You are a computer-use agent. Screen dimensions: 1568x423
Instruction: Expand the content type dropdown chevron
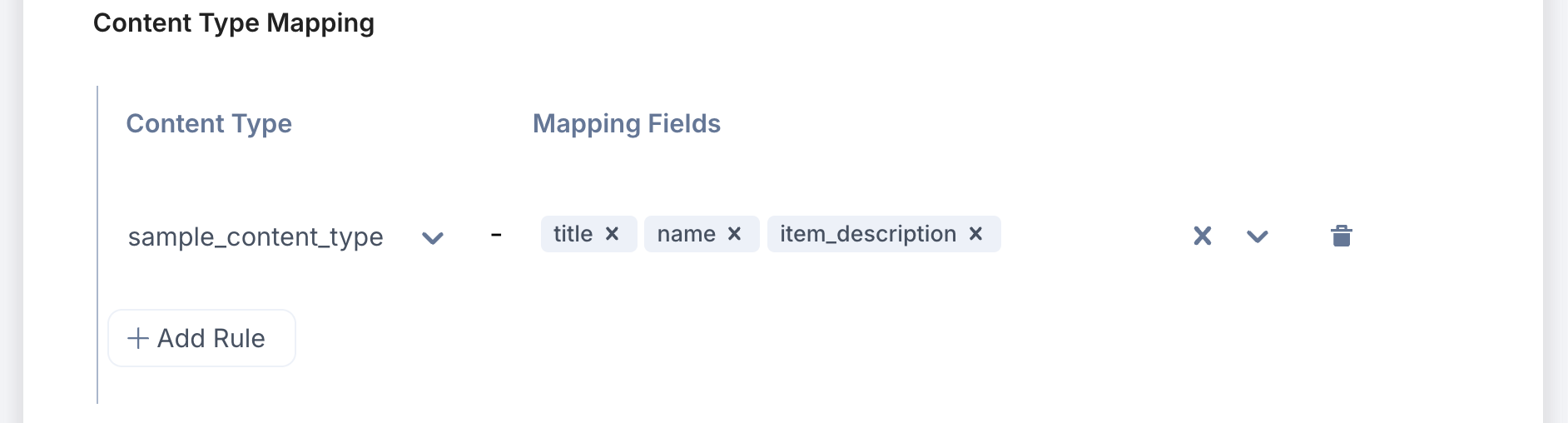432,238
